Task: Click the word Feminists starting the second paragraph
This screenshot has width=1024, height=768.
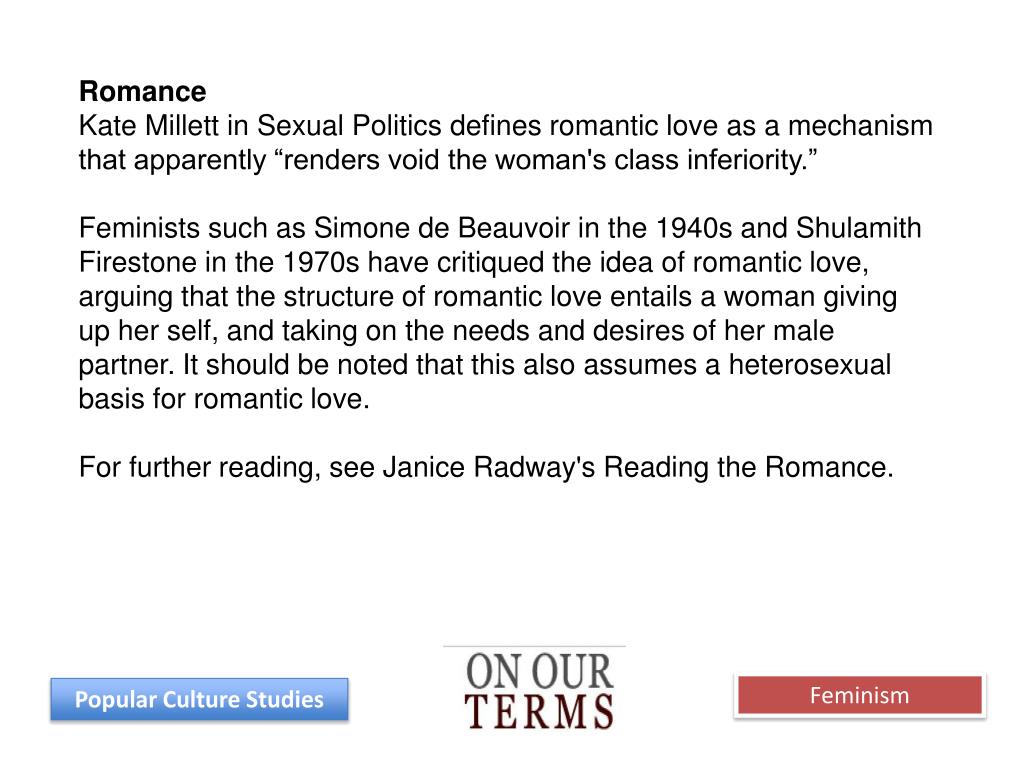Action: click(139, 228)
